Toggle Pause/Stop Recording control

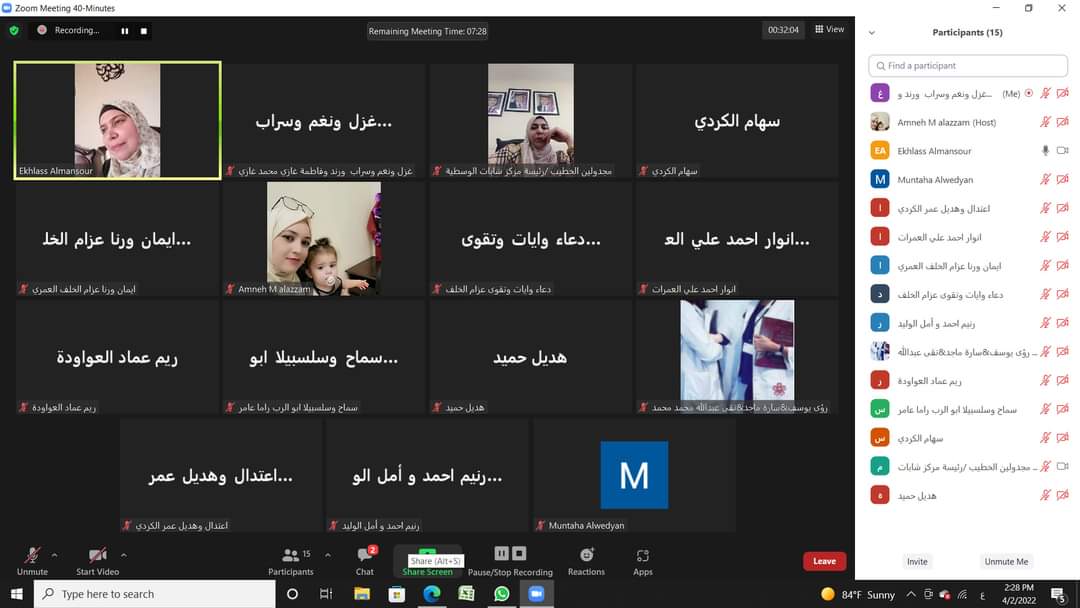tap(510, 554)
